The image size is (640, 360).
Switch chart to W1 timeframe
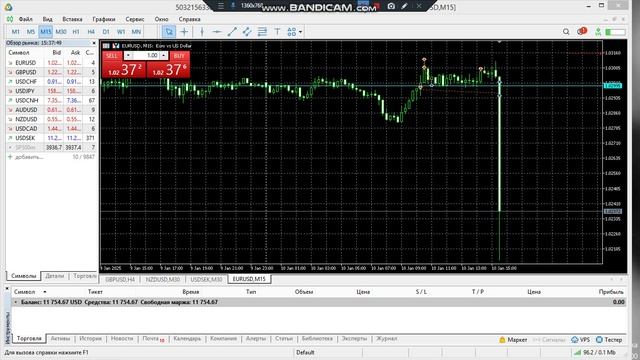click(121, 32)
